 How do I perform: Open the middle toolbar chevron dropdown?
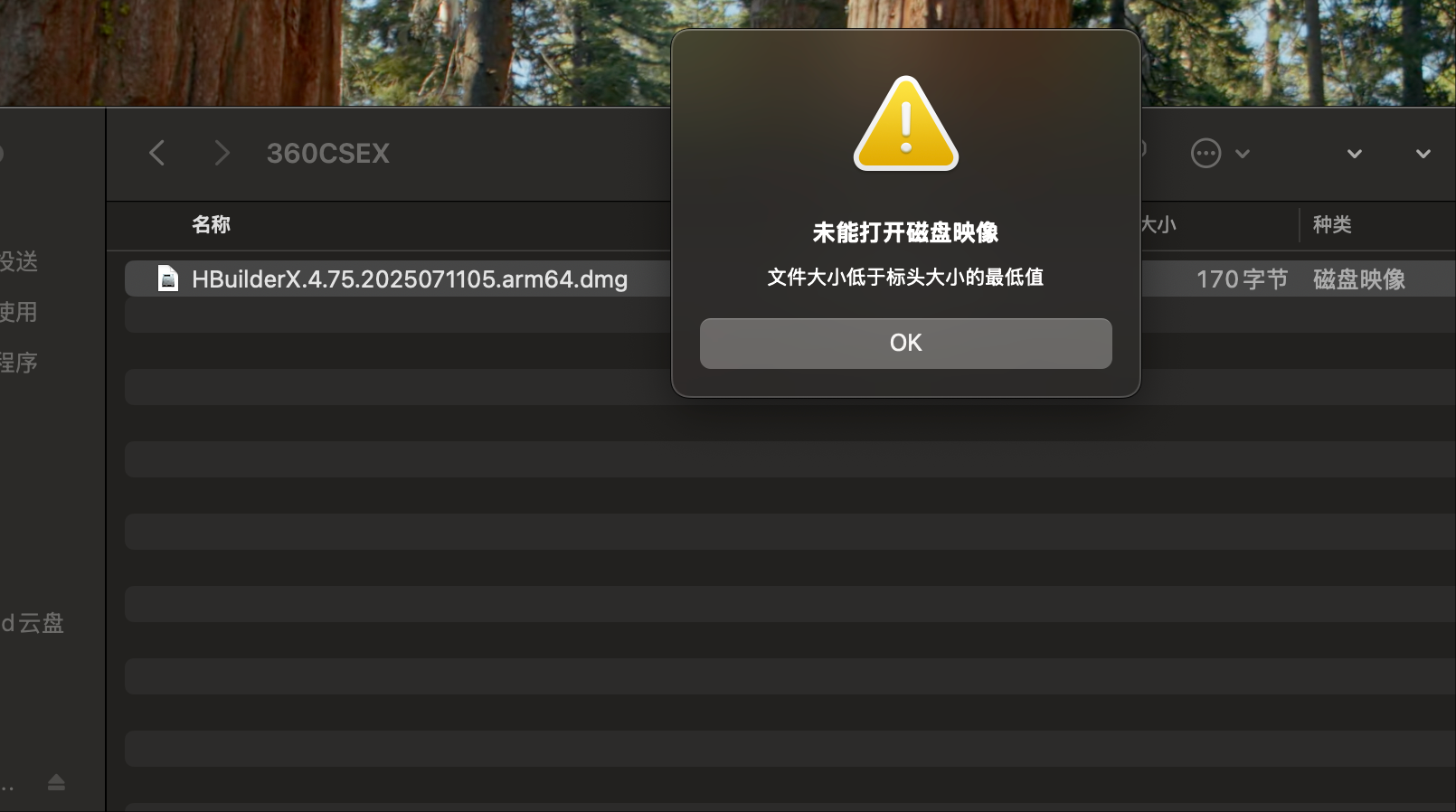1355,154
